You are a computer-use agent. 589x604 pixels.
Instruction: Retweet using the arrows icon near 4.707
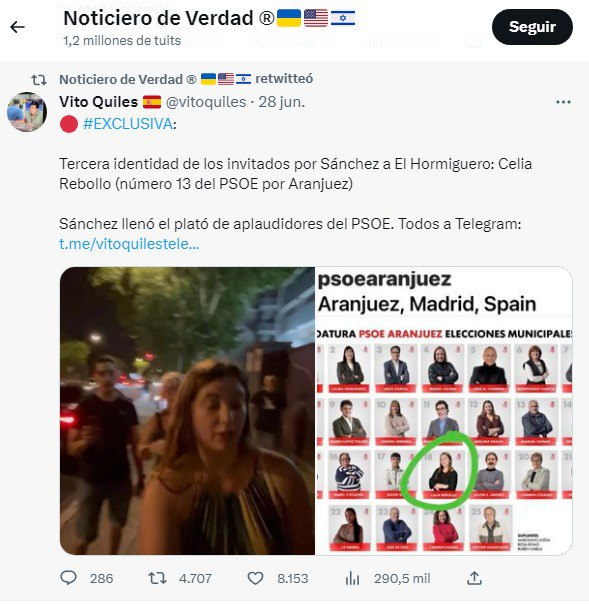[157, 578]
